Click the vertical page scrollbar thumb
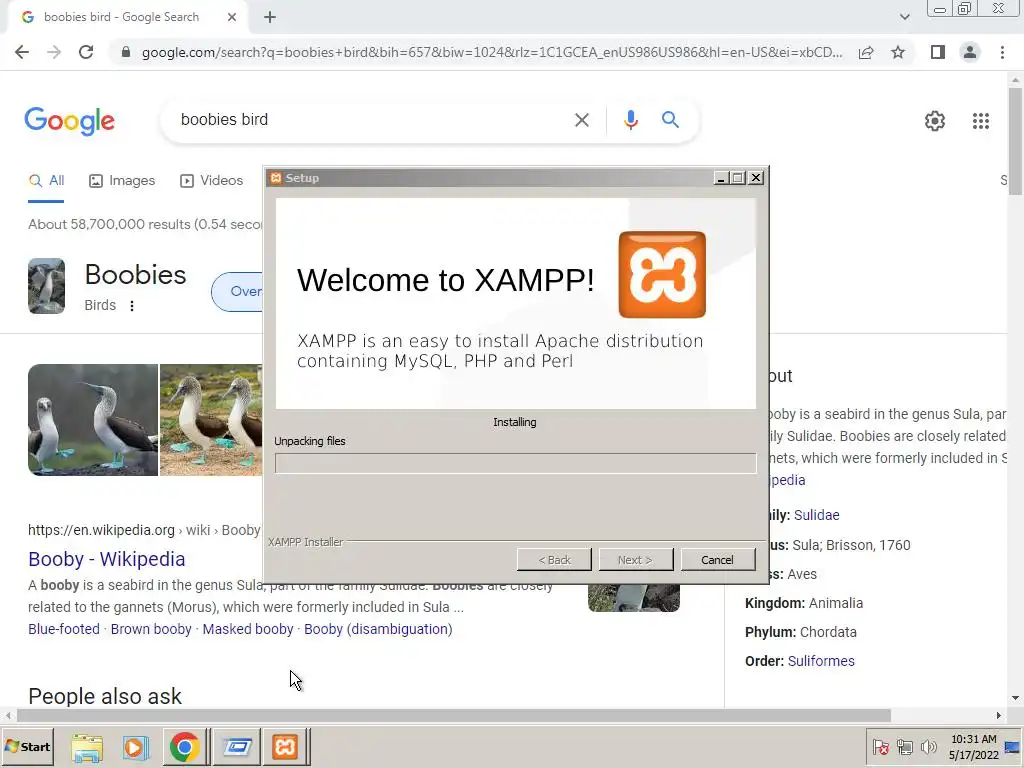The width and height of the screenshot is (1024, 768). coord(1015,140)
